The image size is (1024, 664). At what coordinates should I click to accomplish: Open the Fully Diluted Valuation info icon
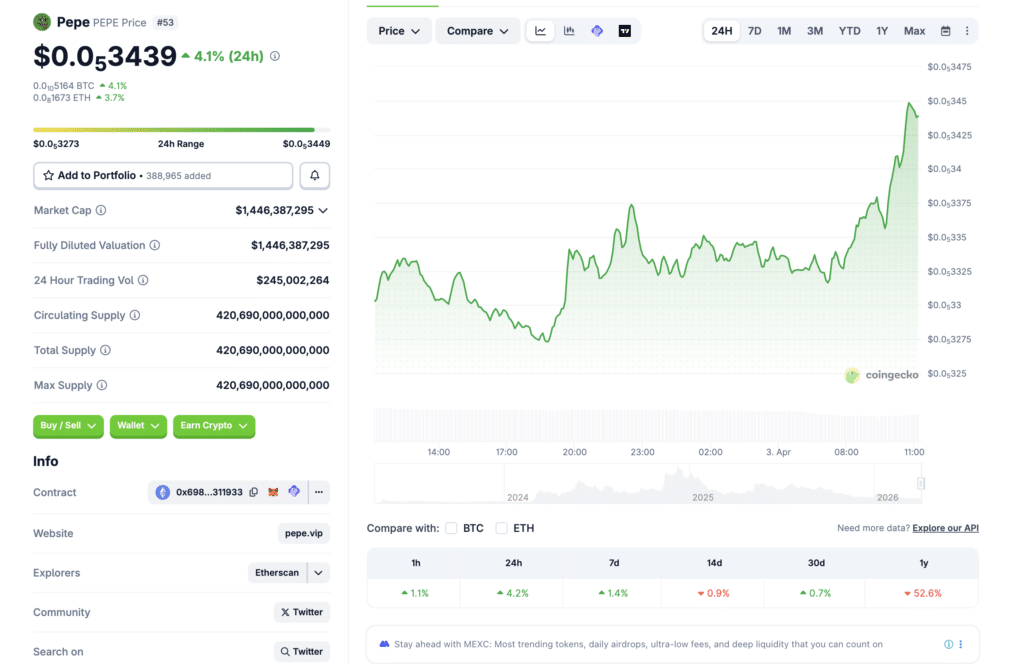coord(155,245)
